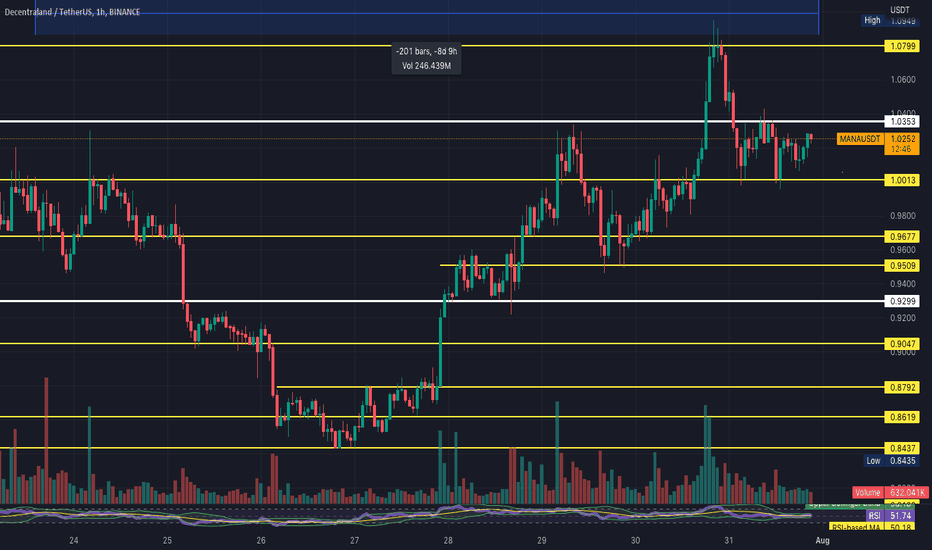Select the 0.8792 yellow price tag

[902, 388]
